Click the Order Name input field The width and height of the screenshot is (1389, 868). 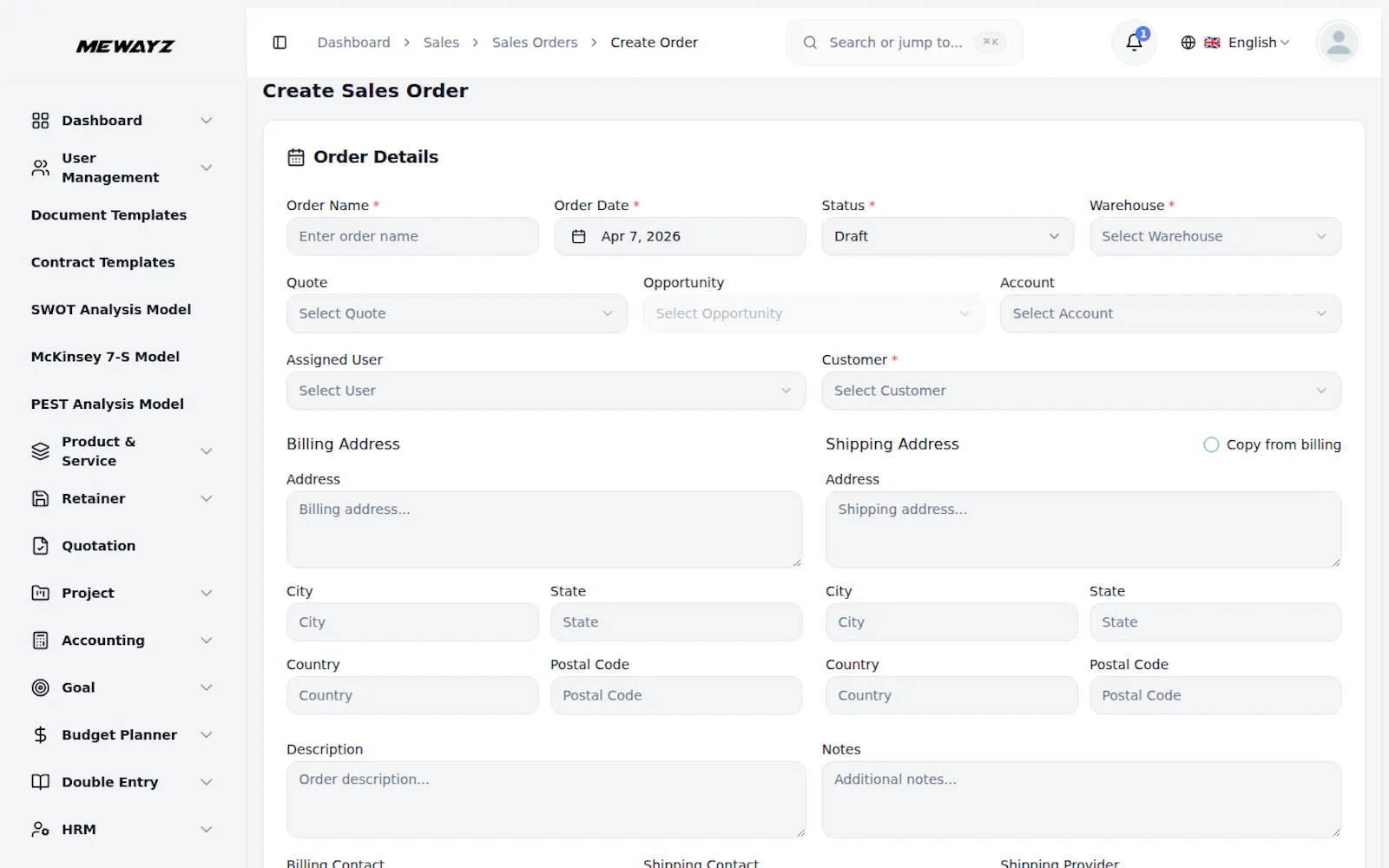(x=412, y=236)
